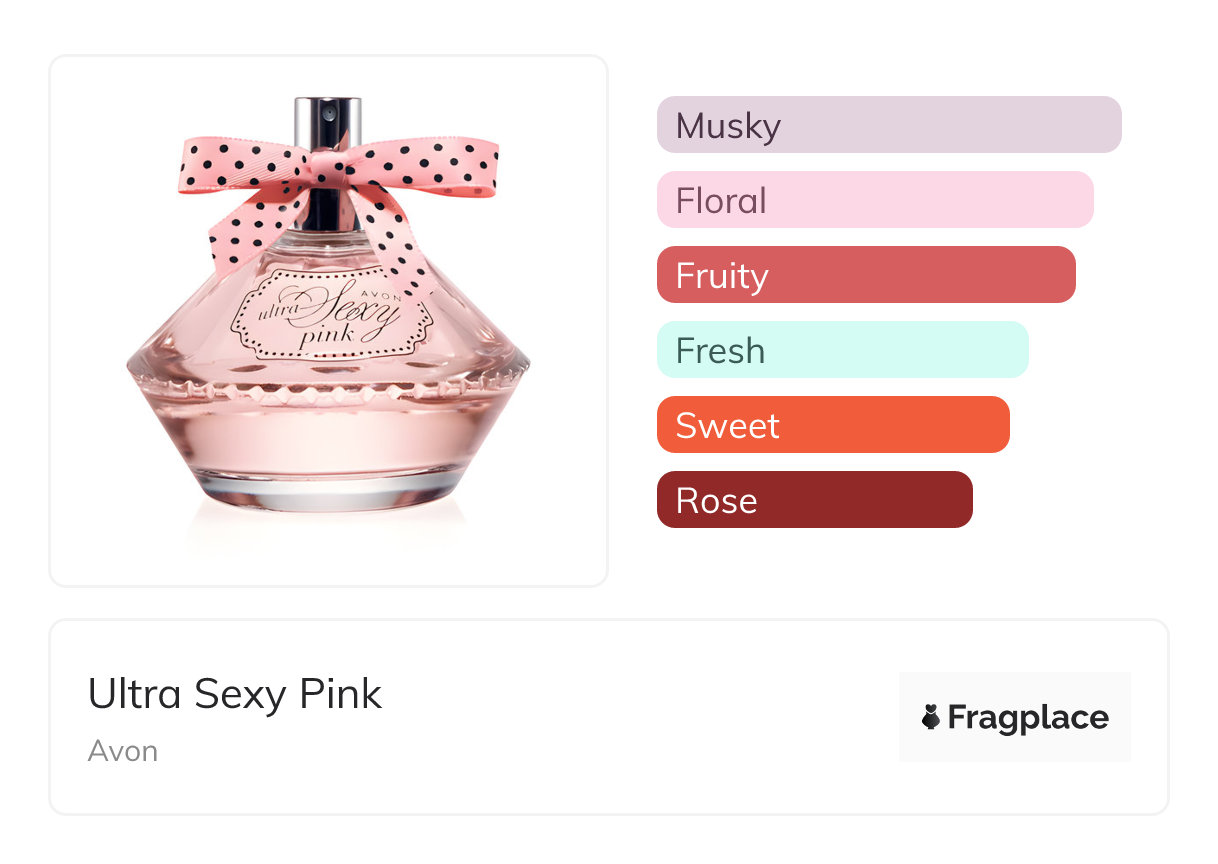Select the mint Fresh accord bar
Image resolution: width=1218 pixels, height=864 pixels.
[842, 350]
